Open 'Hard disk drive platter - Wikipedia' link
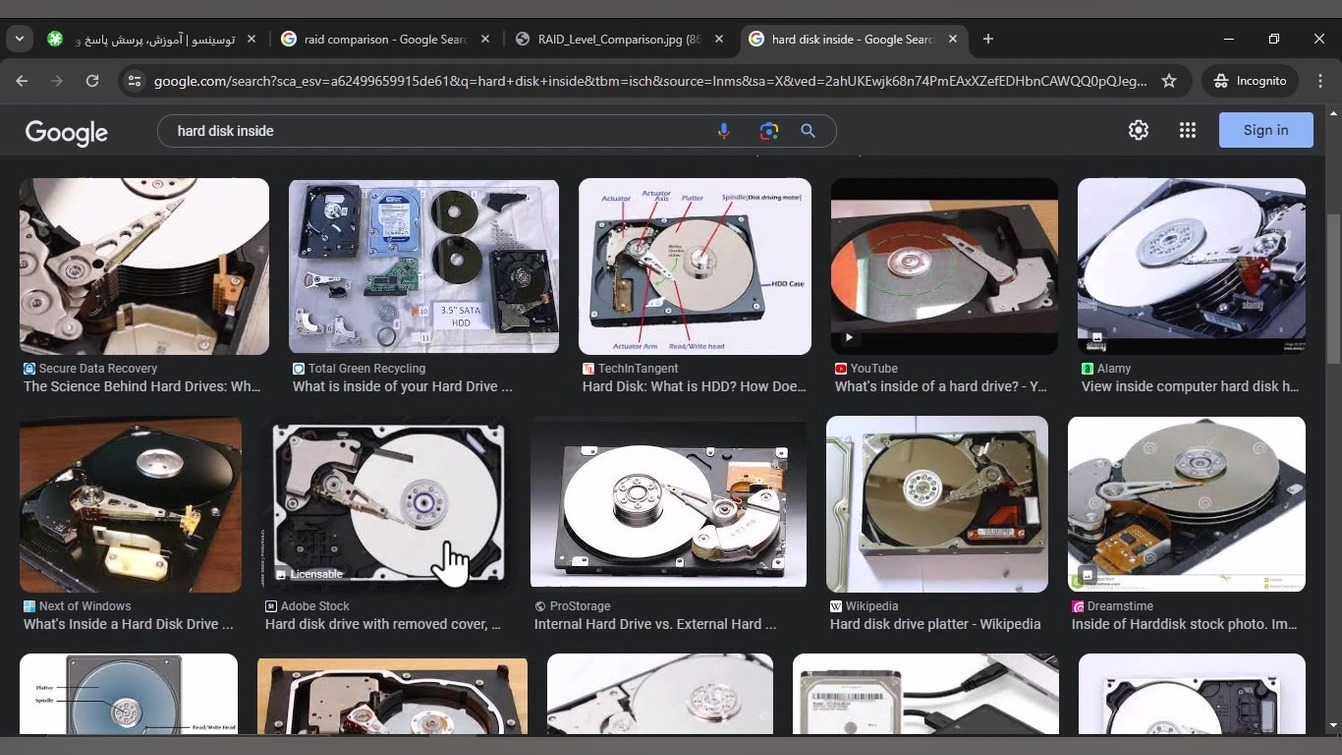The width and height of the screenshot is (1342, 755). point(935,625)
